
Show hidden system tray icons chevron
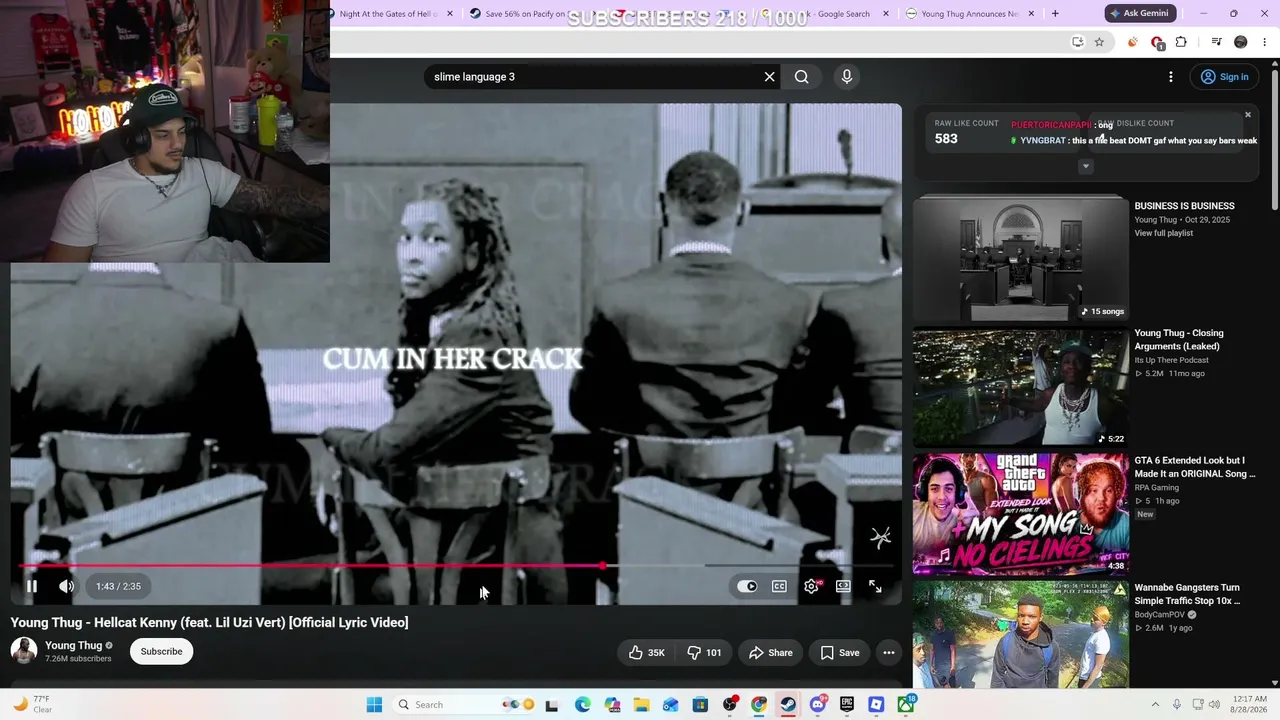tap(1155, 705)
